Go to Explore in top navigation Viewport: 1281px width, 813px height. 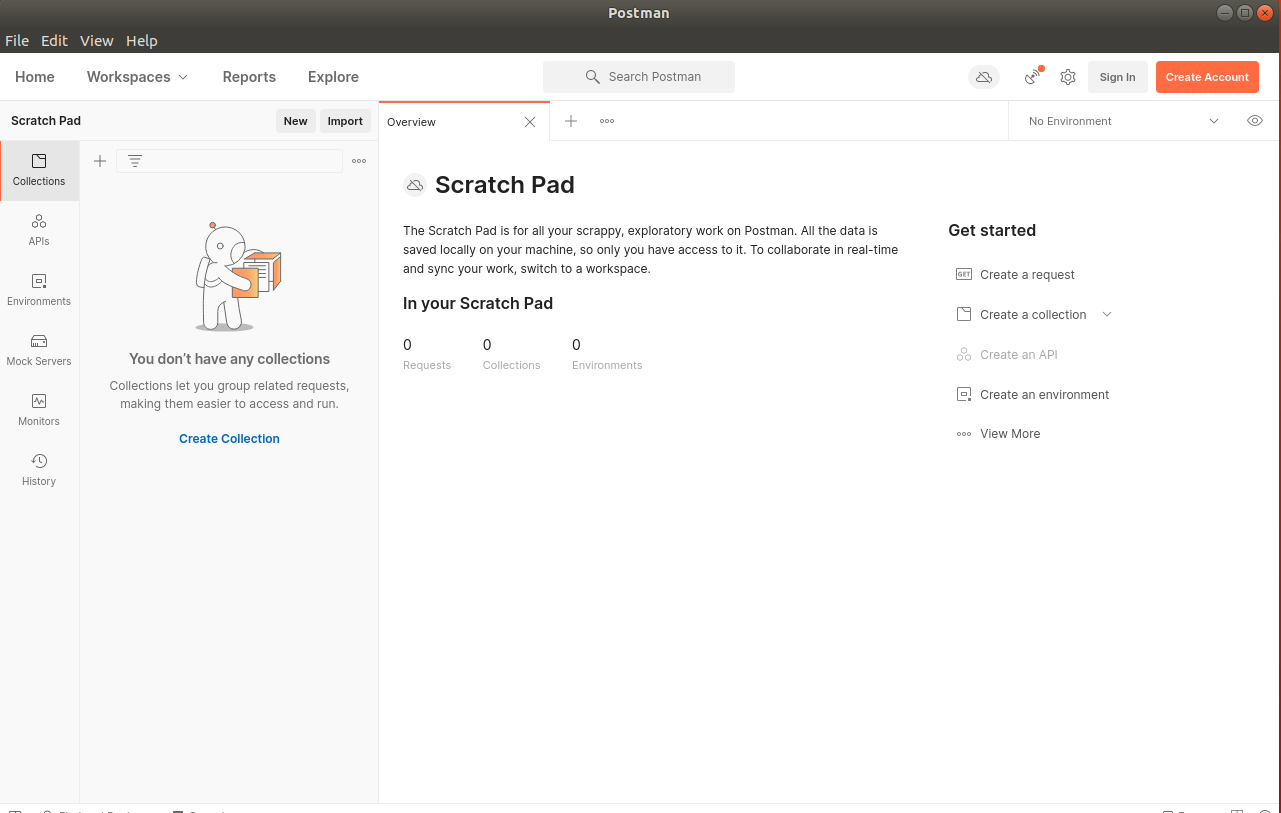click(x=333, y=77)
